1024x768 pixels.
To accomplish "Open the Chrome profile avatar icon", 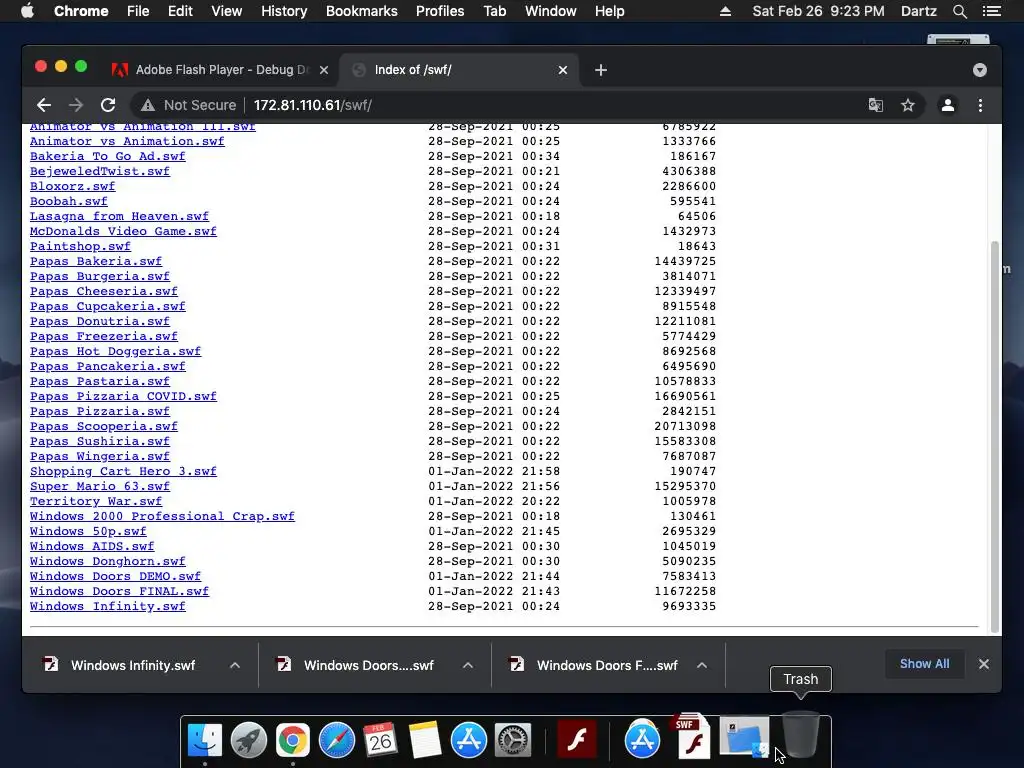I will pyautogui.click(x=948, y=105).
